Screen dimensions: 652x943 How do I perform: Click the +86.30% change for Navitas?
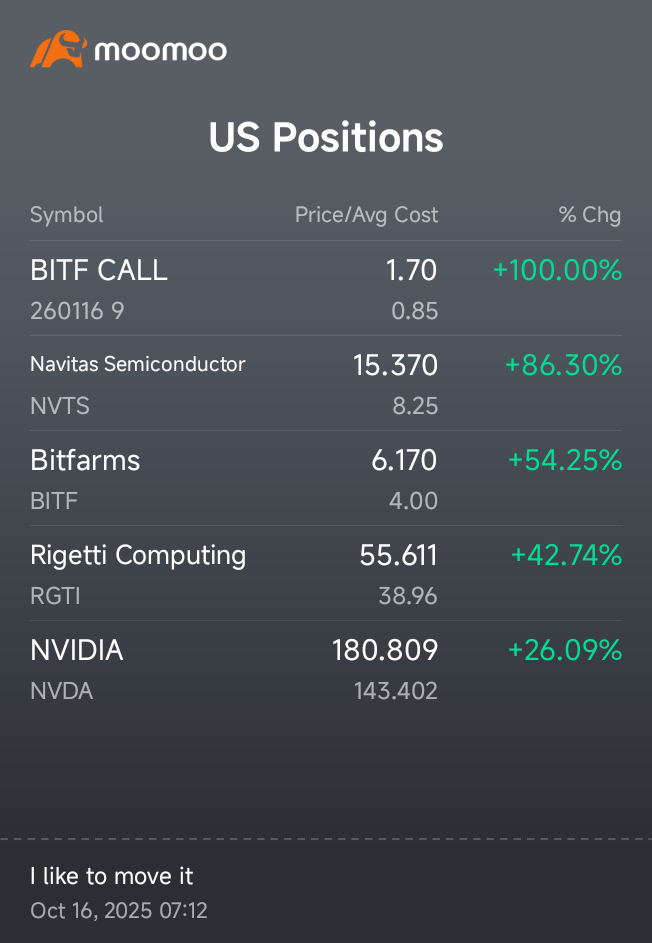[563, 364]
